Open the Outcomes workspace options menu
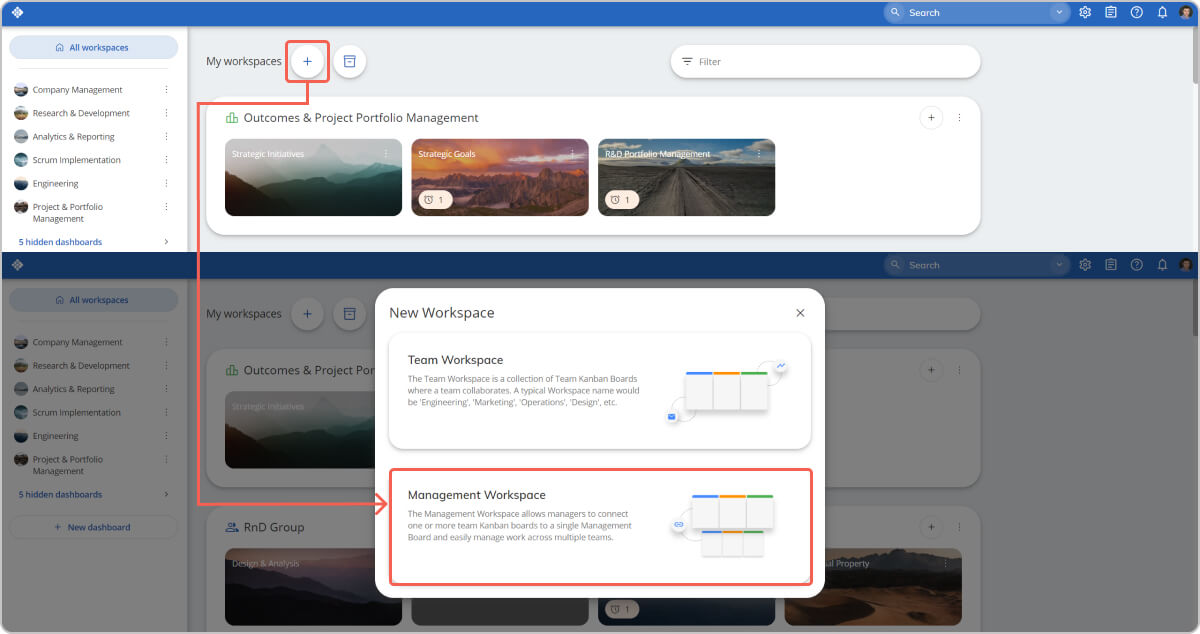1200x634 pixels. pos(958,117)
